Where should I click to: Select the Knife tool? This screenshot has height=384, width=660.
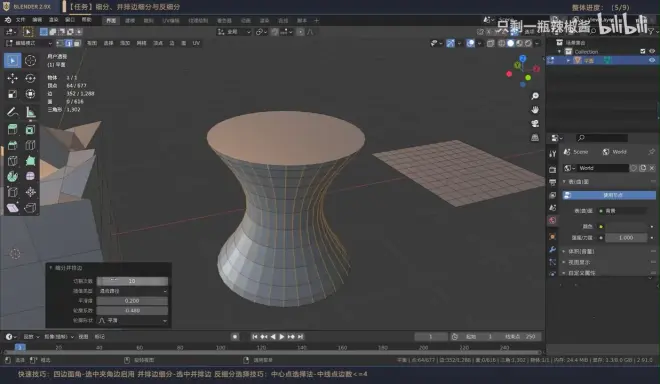pyautogui.click(x=12, y=161)
